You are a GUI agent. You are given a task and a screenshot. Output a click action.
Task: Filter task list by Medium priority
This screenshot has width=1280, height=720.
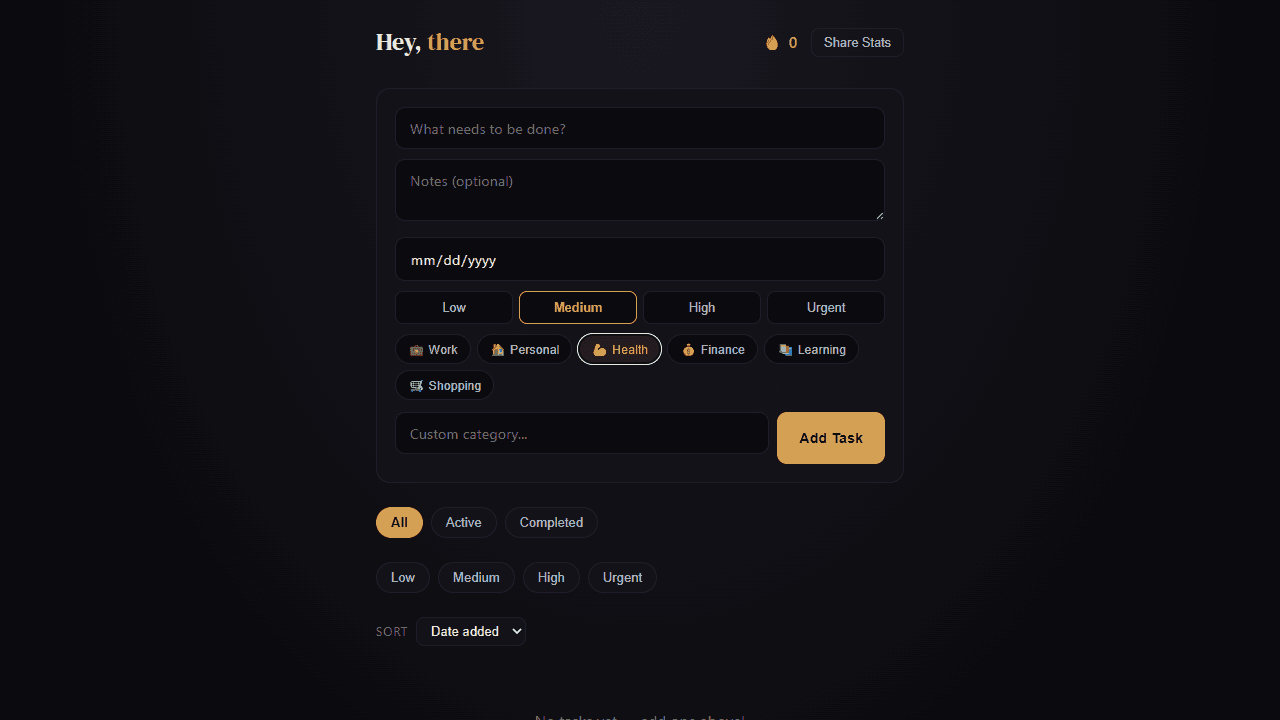click(476, 578)
